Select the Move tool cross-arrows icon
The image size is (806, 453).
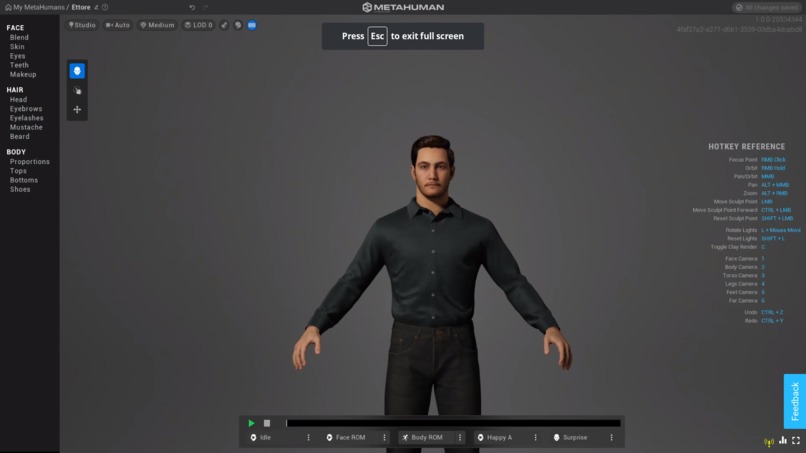pyautogui.click(x=77, y=110)
